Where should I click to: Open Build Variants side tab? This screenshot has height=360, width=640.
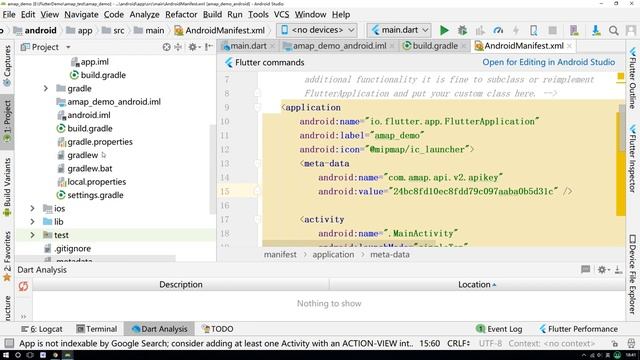point(7,187)
